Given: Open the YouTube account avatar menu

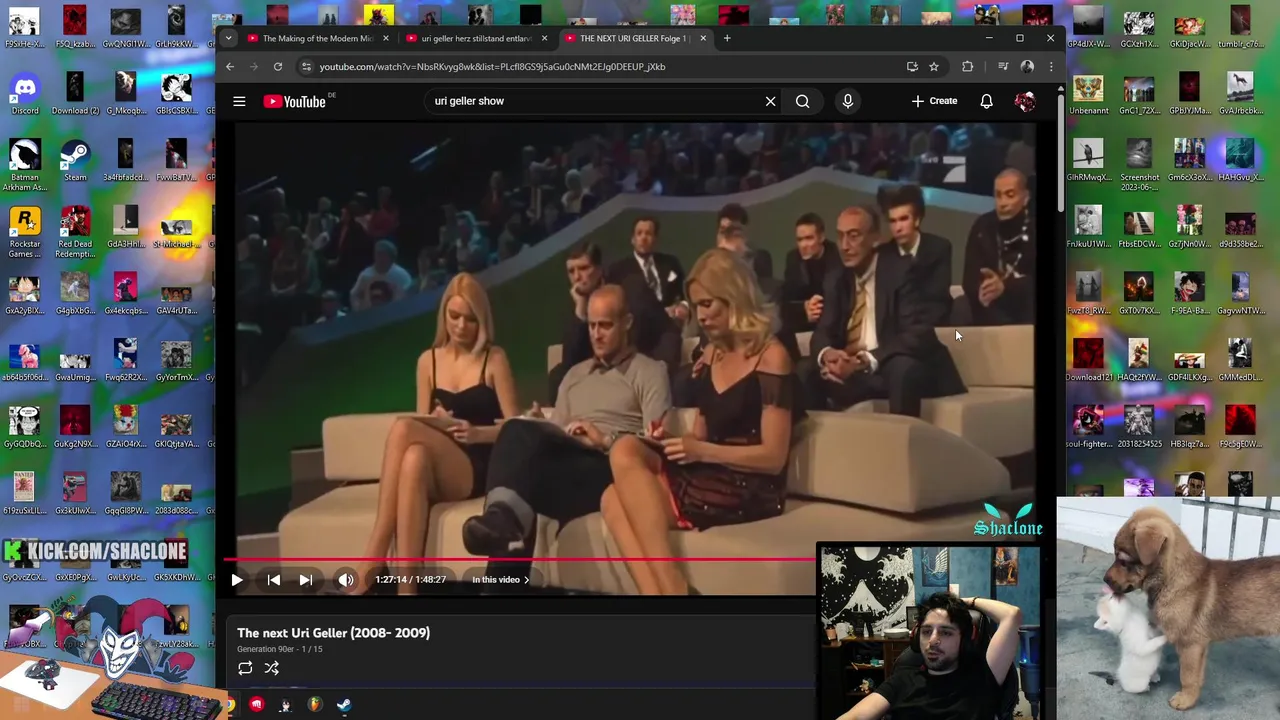Looking at the screenshot, I should pos(1025,101).
